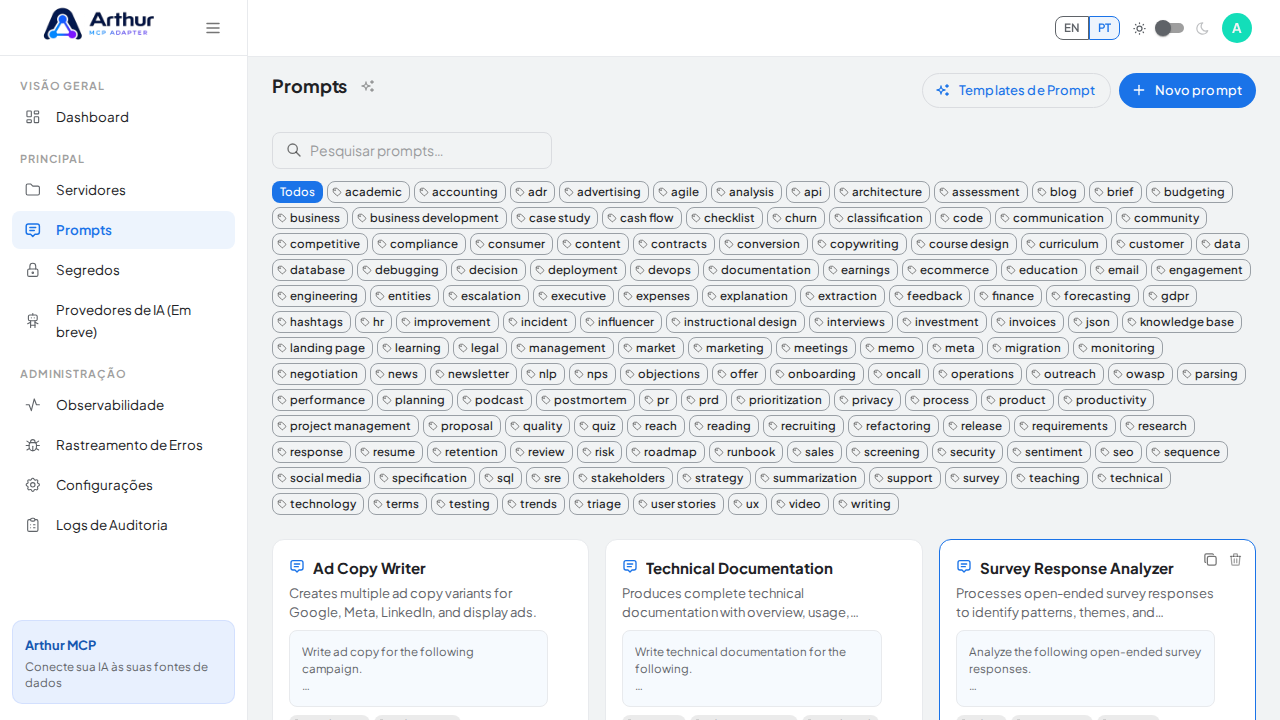Open the Survey Response Analyzer prompt
The image size is (1280, 720).
1076,568
